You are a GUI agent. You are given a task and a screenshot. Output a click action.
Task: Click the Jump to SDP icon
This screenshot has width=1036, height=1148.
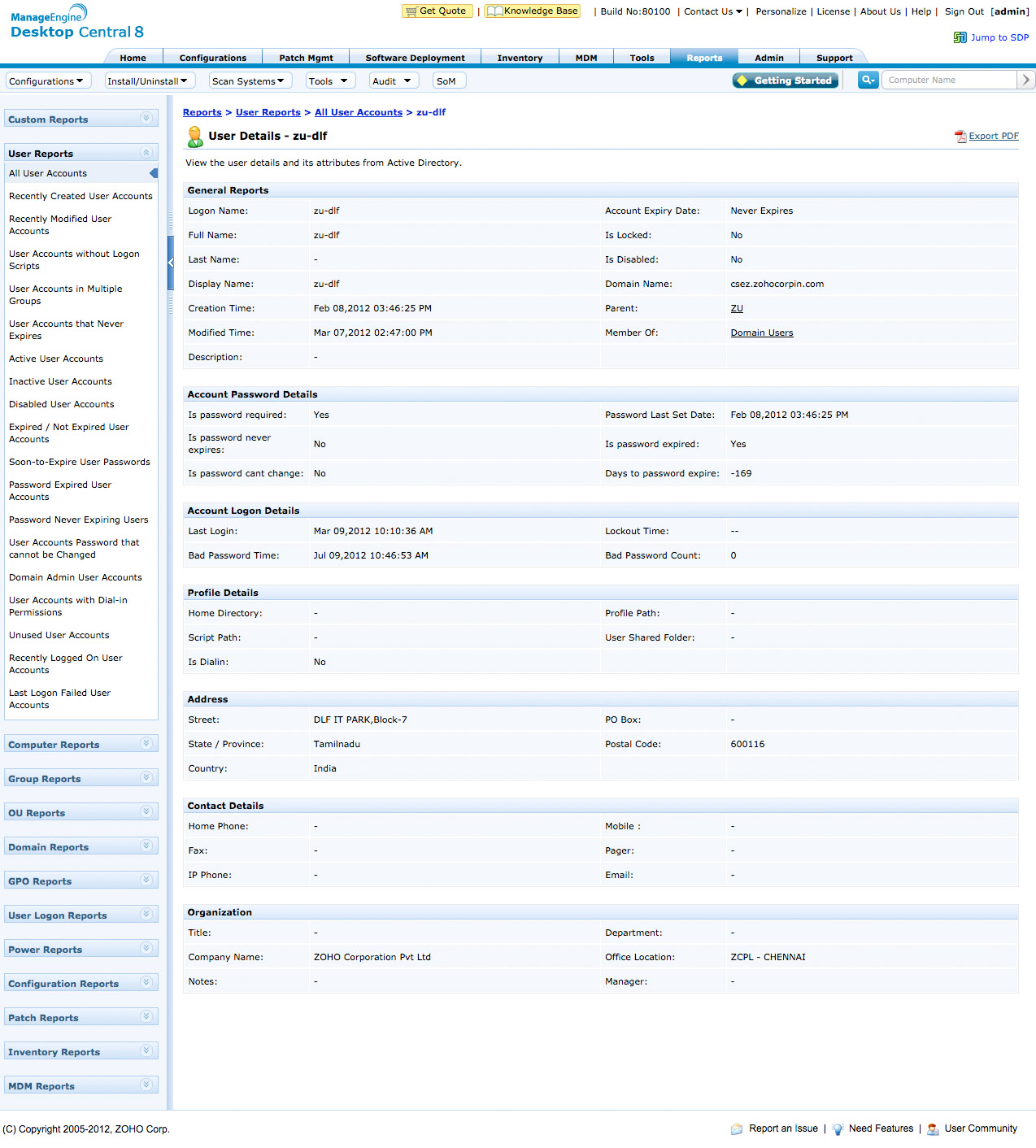point(960,37)
